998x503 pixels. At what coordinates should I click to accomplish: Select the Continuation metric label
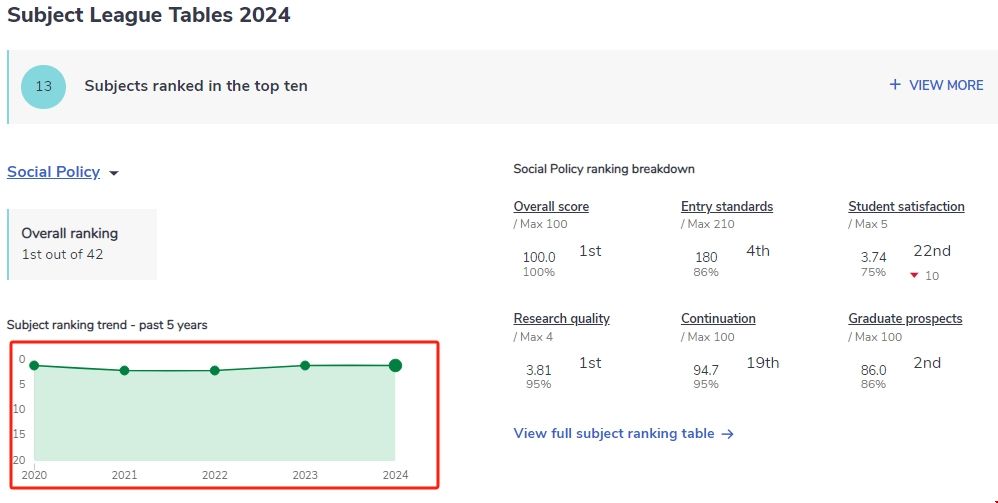point(718,319)
